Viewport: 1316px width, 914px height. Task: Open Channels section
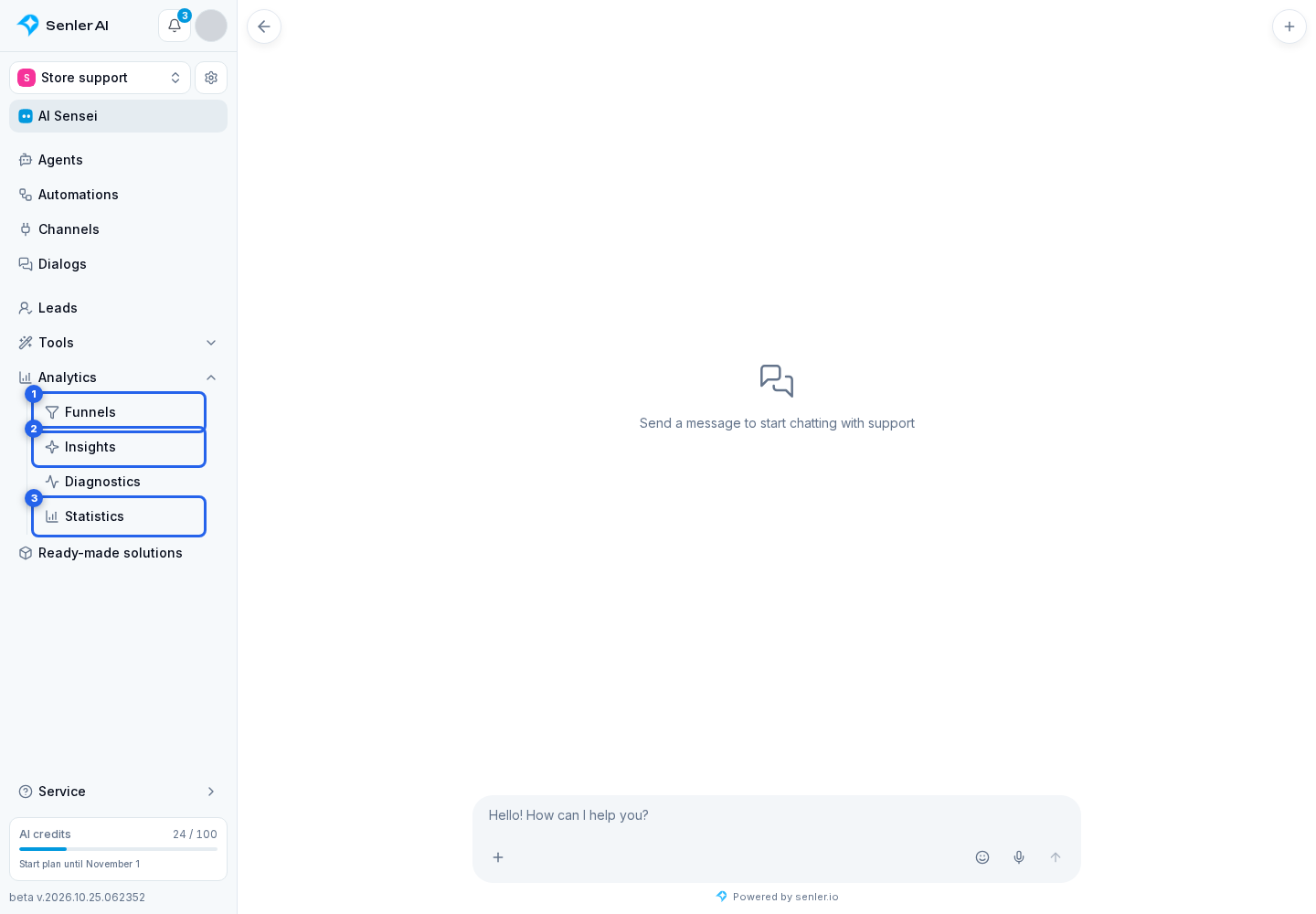(118, 229)
